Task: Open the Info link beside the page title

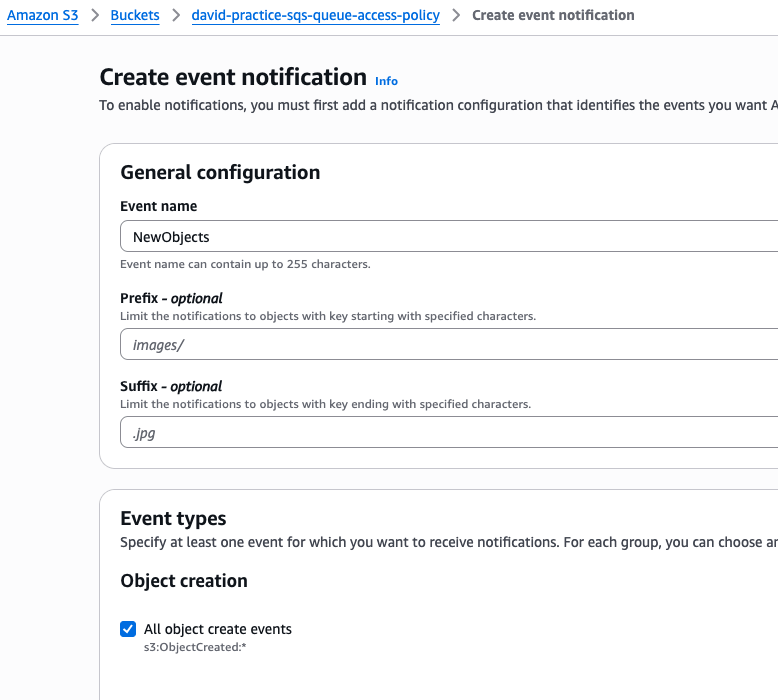Action: (x=386, y=81)
